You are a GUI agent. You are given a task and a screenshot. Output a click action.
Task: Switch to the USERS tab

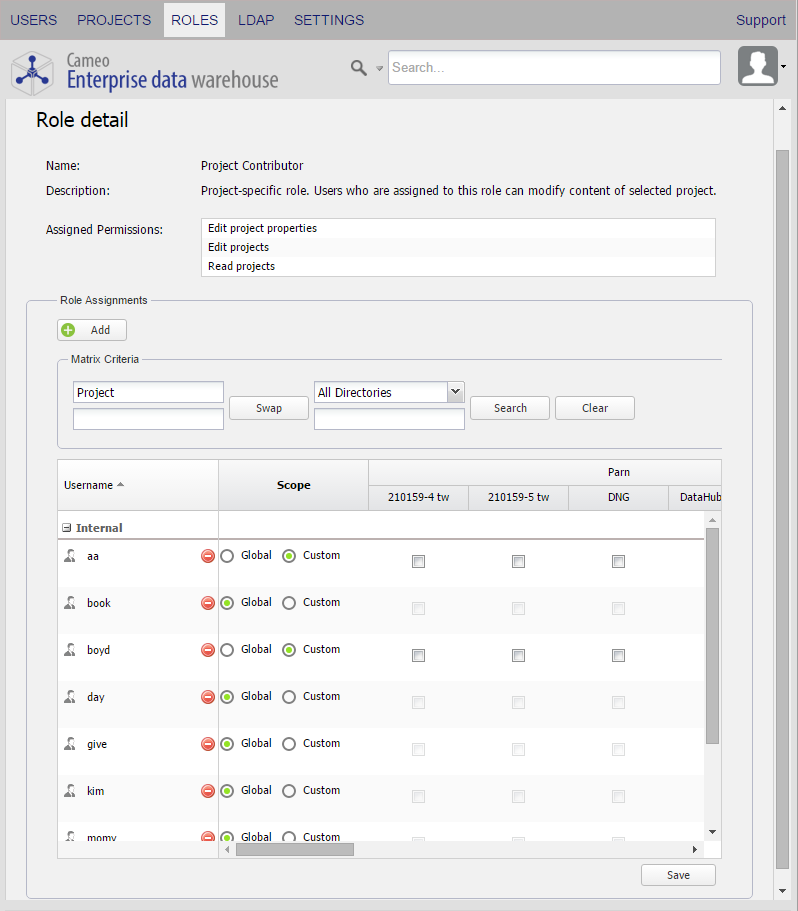pos(33,20)
